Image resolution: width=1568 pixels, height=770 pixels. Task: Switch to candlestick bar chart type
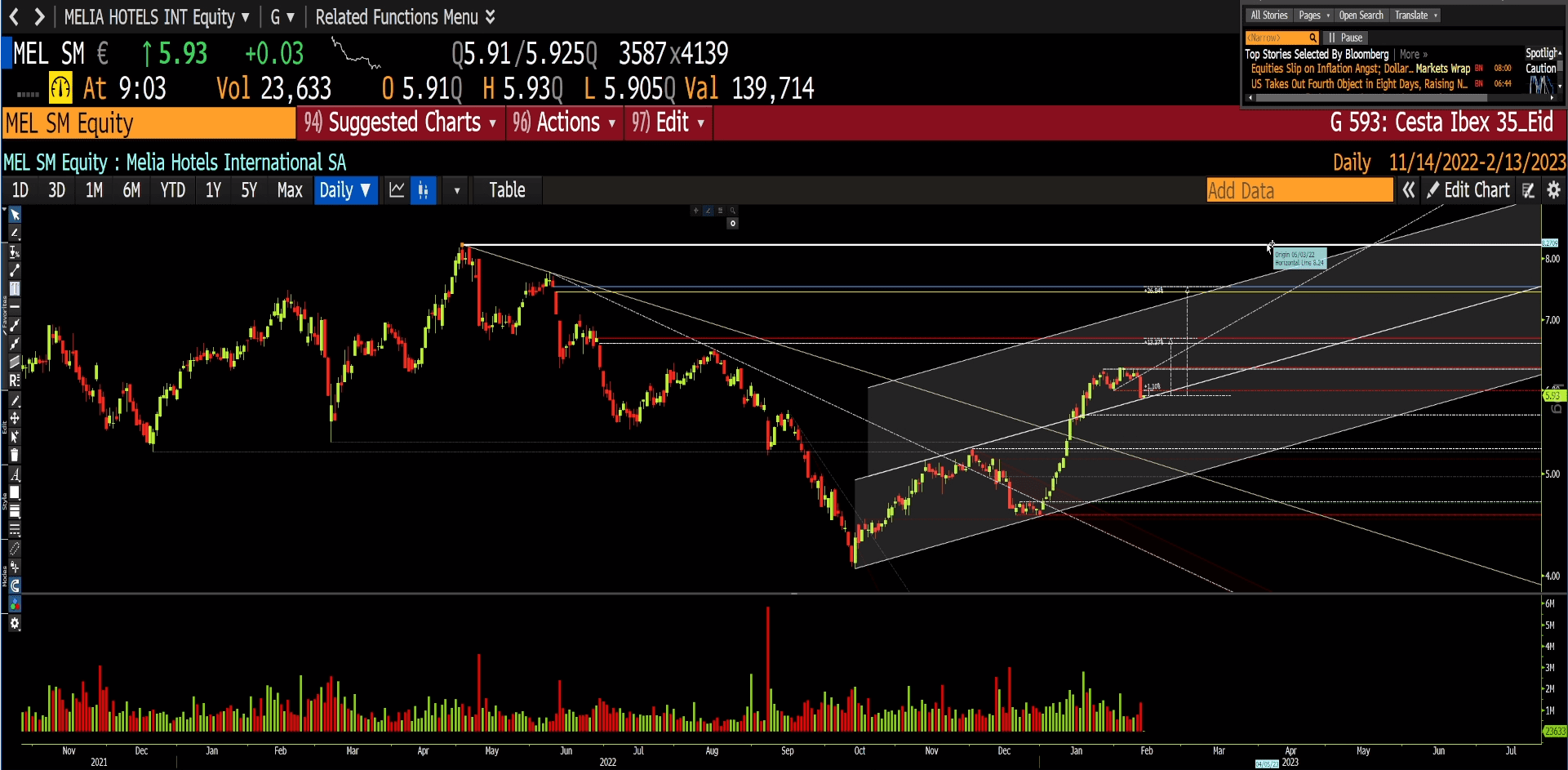[423, 190]
